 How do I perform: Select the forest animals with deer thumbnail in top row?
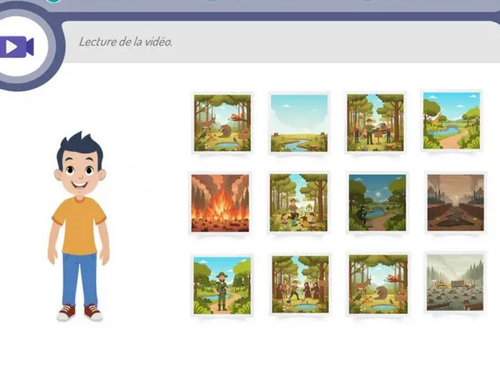[x=223, y=123]
